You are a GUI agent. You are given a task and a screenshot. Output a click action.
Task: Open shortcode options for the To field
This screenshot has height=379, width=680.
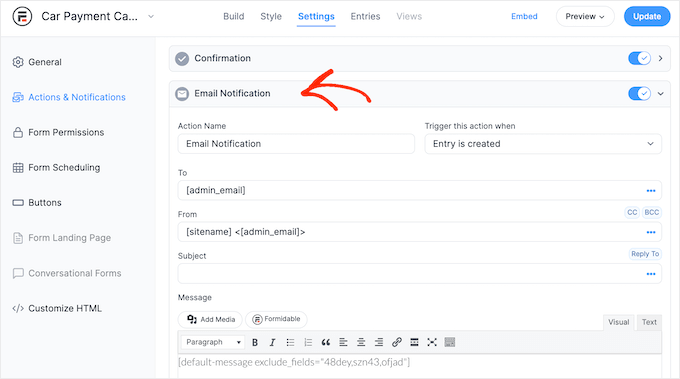(x=651, y=190)
